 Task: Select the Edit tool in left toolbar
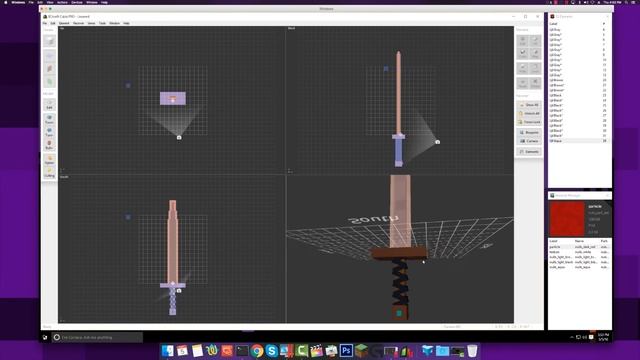tap(49, 105)
